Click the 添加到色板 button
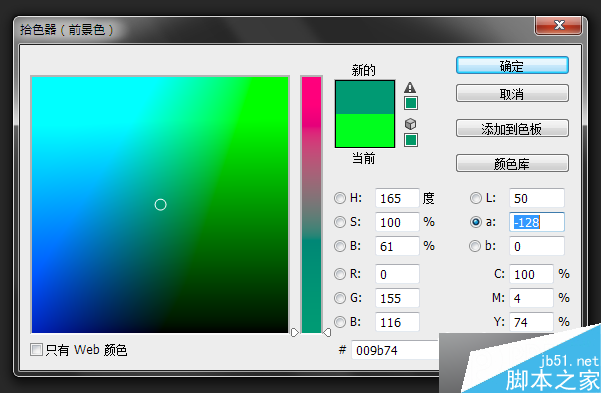 pyautogui.click(x=512, y=128)
